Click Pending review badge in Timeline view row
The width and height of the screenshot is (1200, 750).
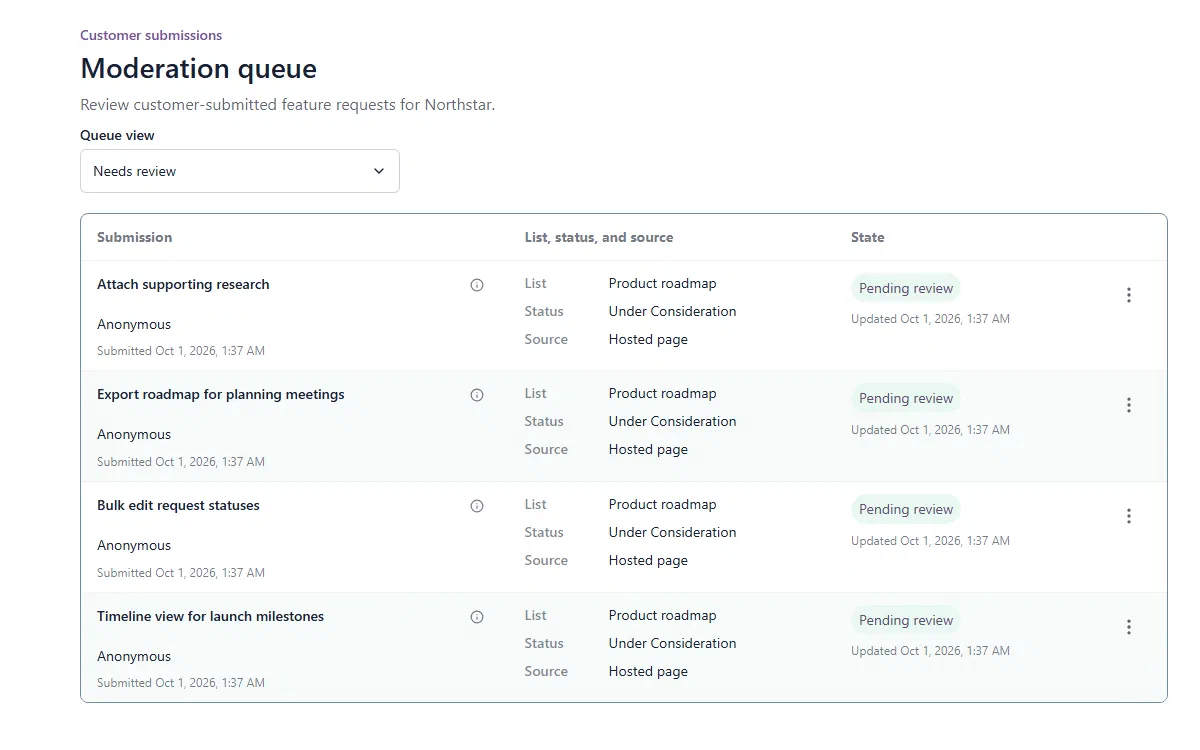point(906,620)
